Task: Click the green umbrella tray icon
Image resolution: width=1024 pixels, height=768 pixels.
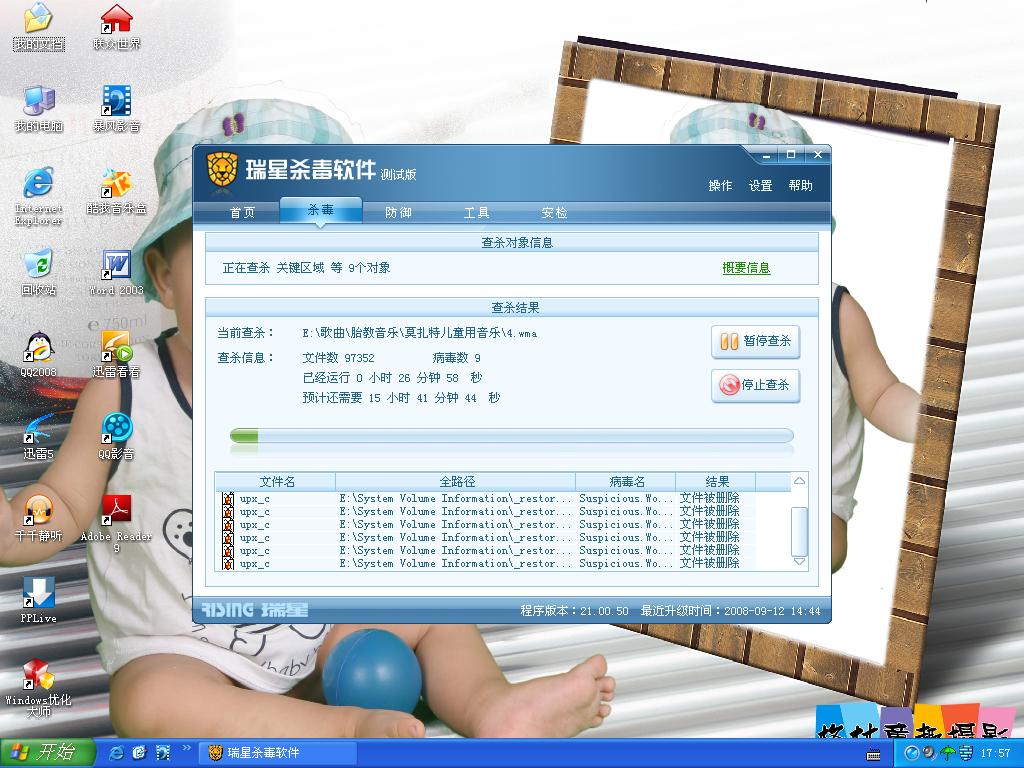Action: click(948, 753)
